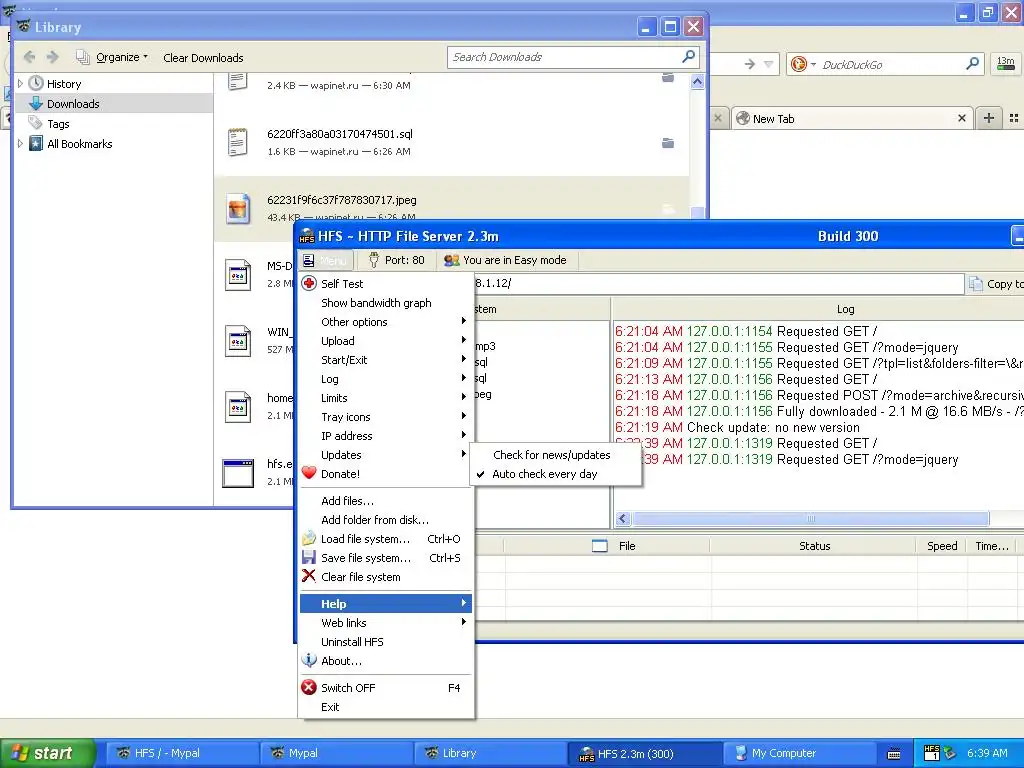Click the Load file system folder icon
Viewport: 1024px width, 768px height.
pos(309,539)
